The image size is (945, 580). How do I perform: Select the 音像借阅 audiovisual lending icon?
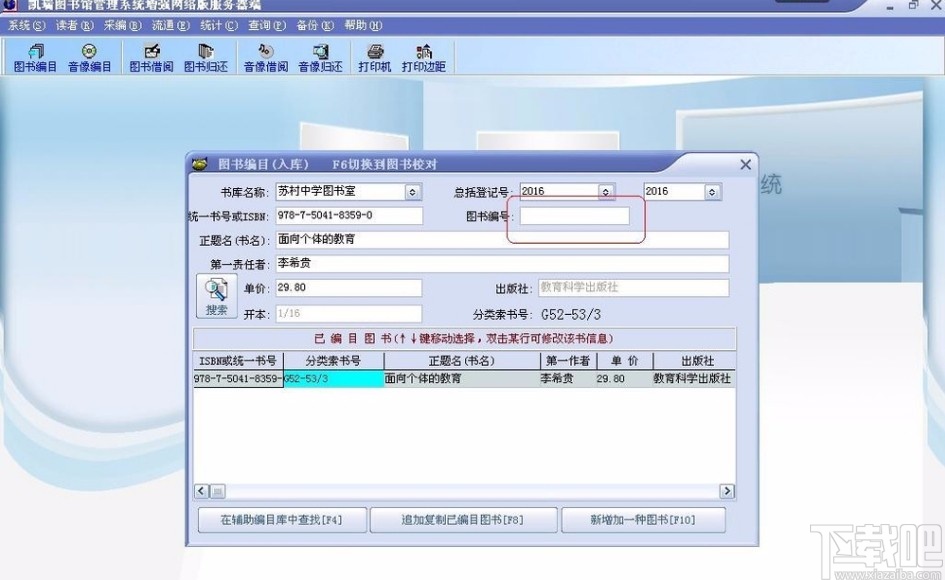(x=264, y=57)
